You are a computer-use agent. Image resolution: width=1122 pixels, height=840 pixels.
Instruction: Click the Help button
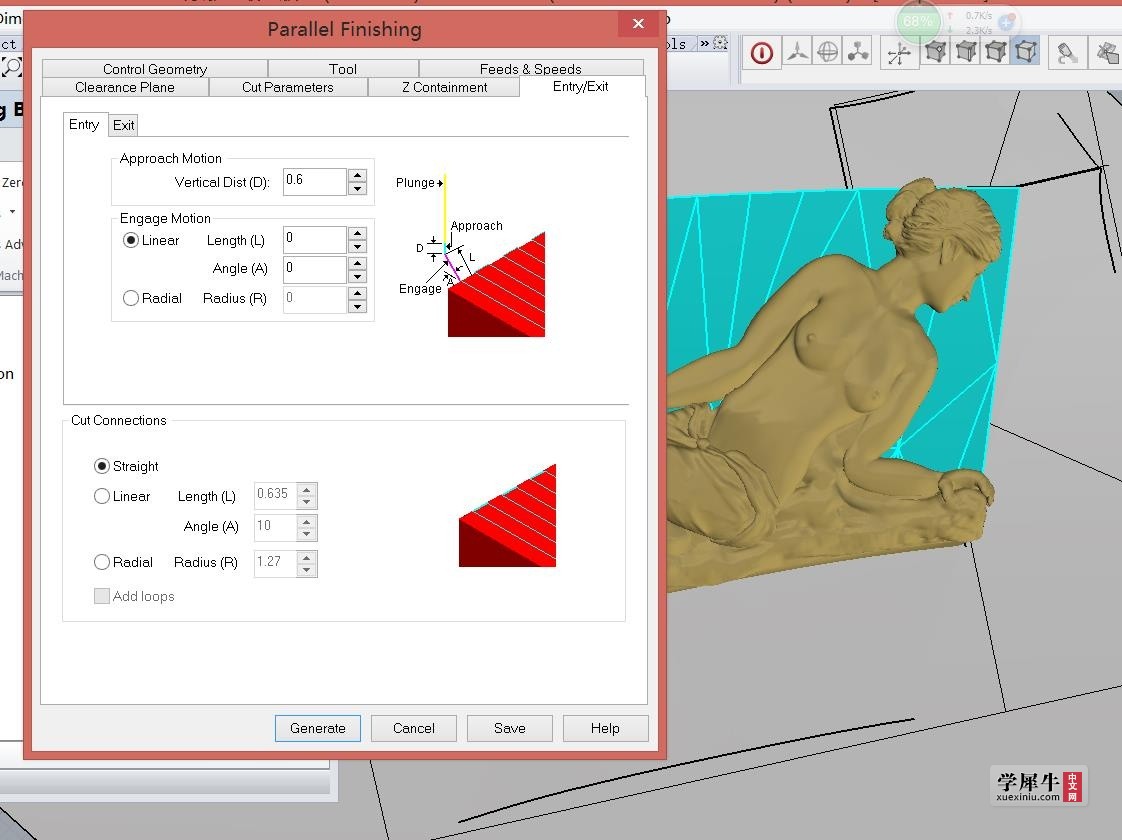(605, 728)
